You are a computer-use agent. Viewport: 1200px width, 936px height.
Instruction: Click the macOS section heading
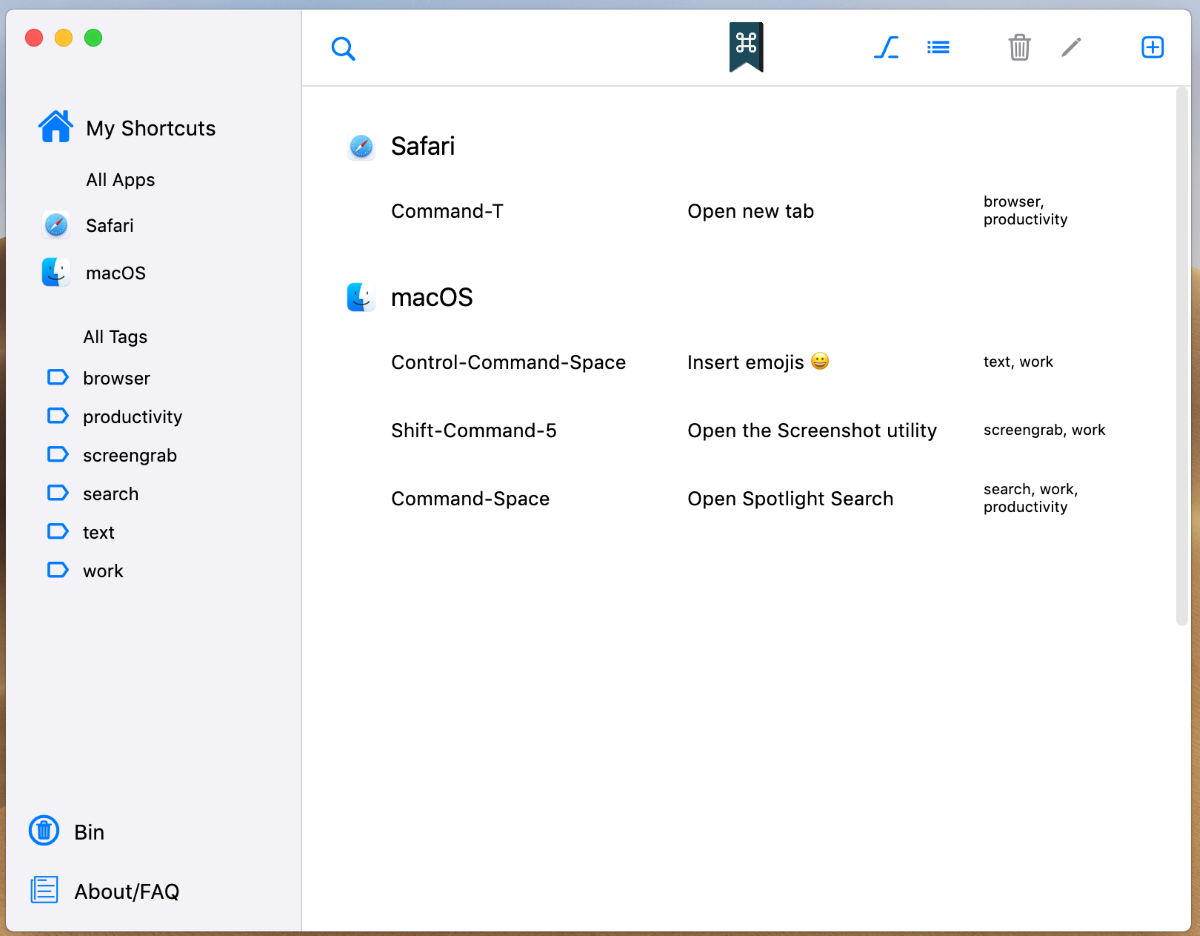coord(432,297)
